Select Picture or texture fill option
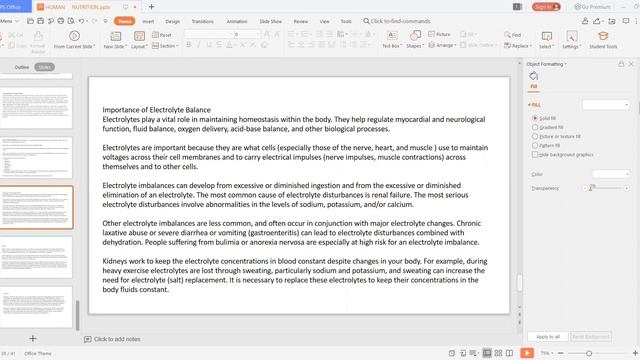 tap(556, 136)
